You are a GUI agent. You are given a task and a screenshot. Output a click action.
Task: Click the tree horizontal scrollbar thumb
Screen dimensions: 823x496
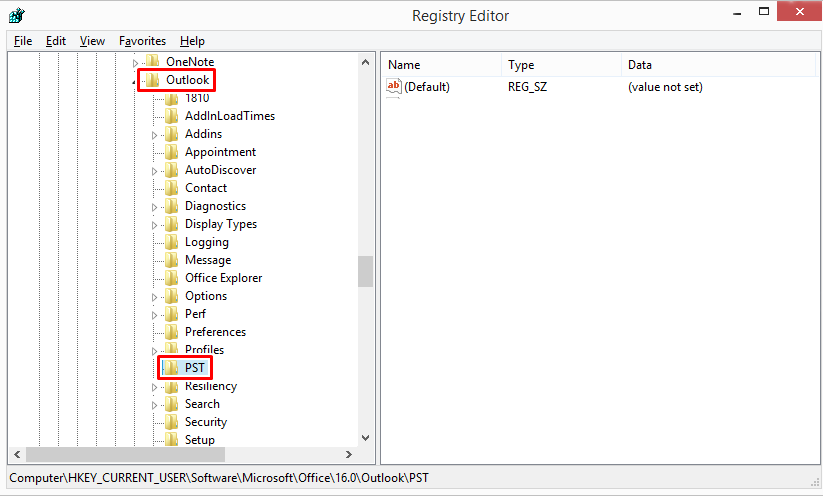pos(125,455)
